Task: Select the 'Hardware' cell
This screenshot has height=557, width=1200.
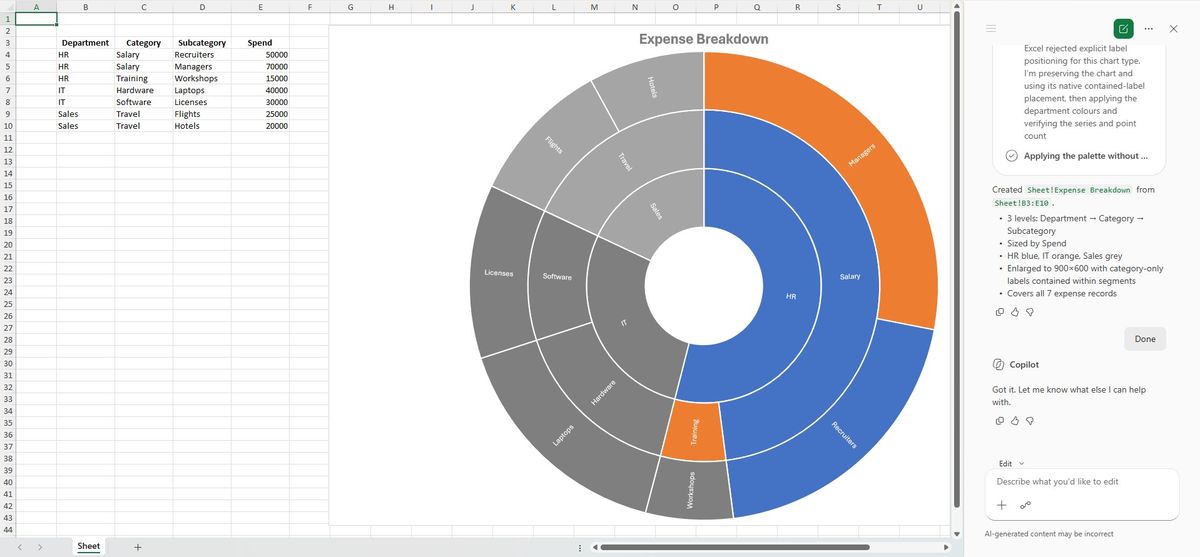Action: coord(143,90)
